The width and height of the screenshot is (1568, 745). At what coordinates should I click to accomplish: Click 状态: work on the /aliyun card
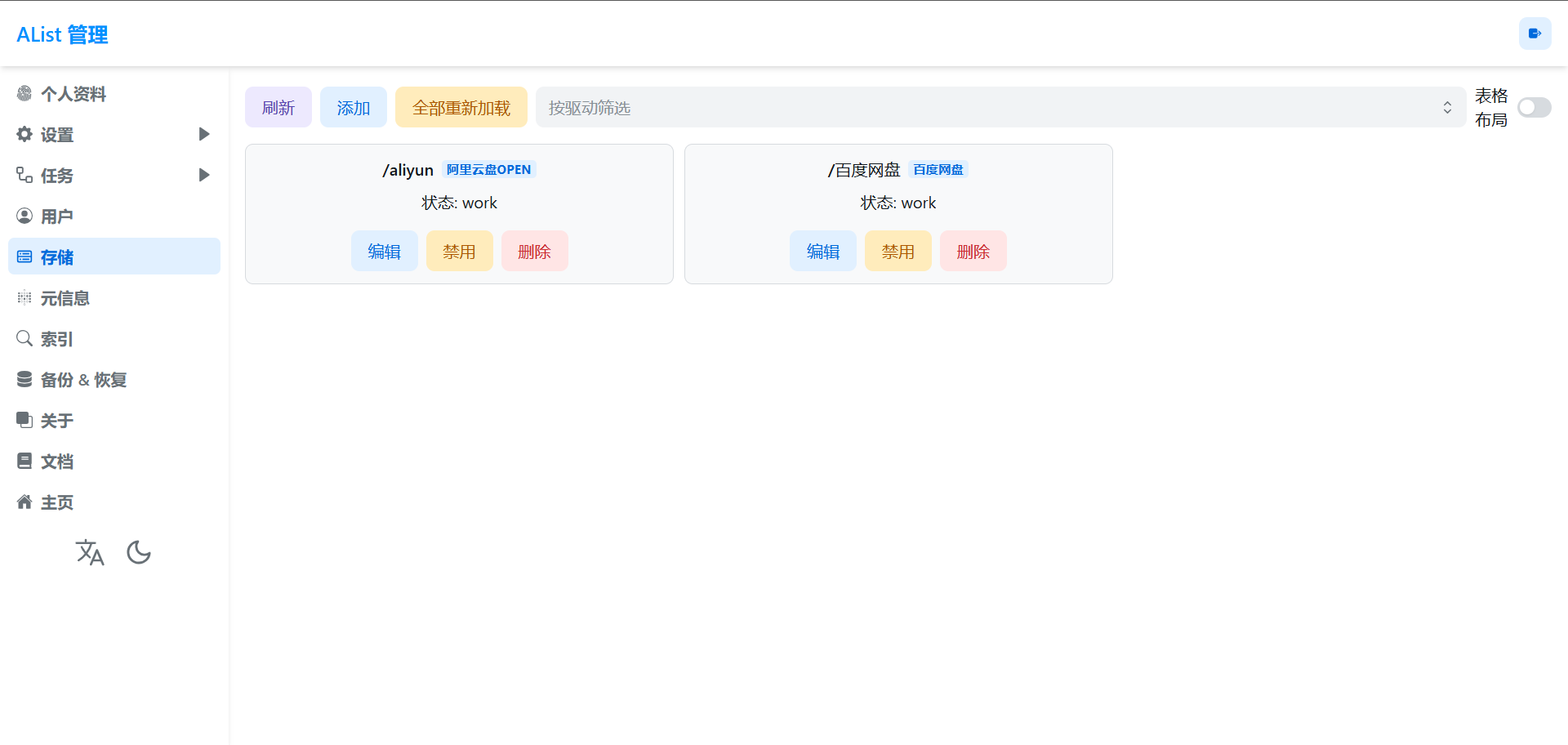459,203
